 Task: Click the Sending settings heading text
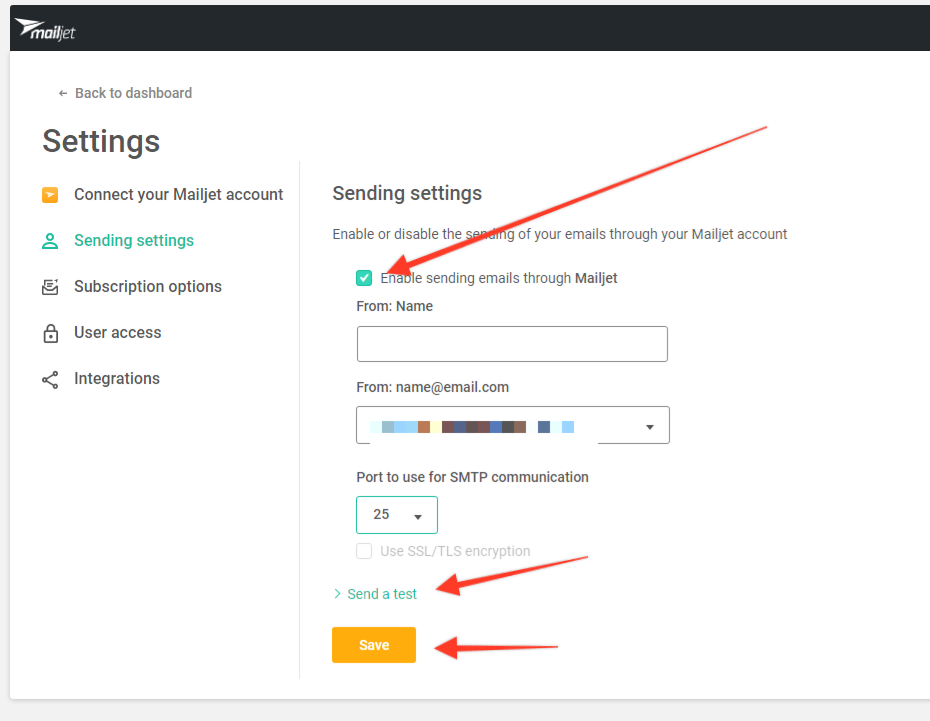coord(407,193)
